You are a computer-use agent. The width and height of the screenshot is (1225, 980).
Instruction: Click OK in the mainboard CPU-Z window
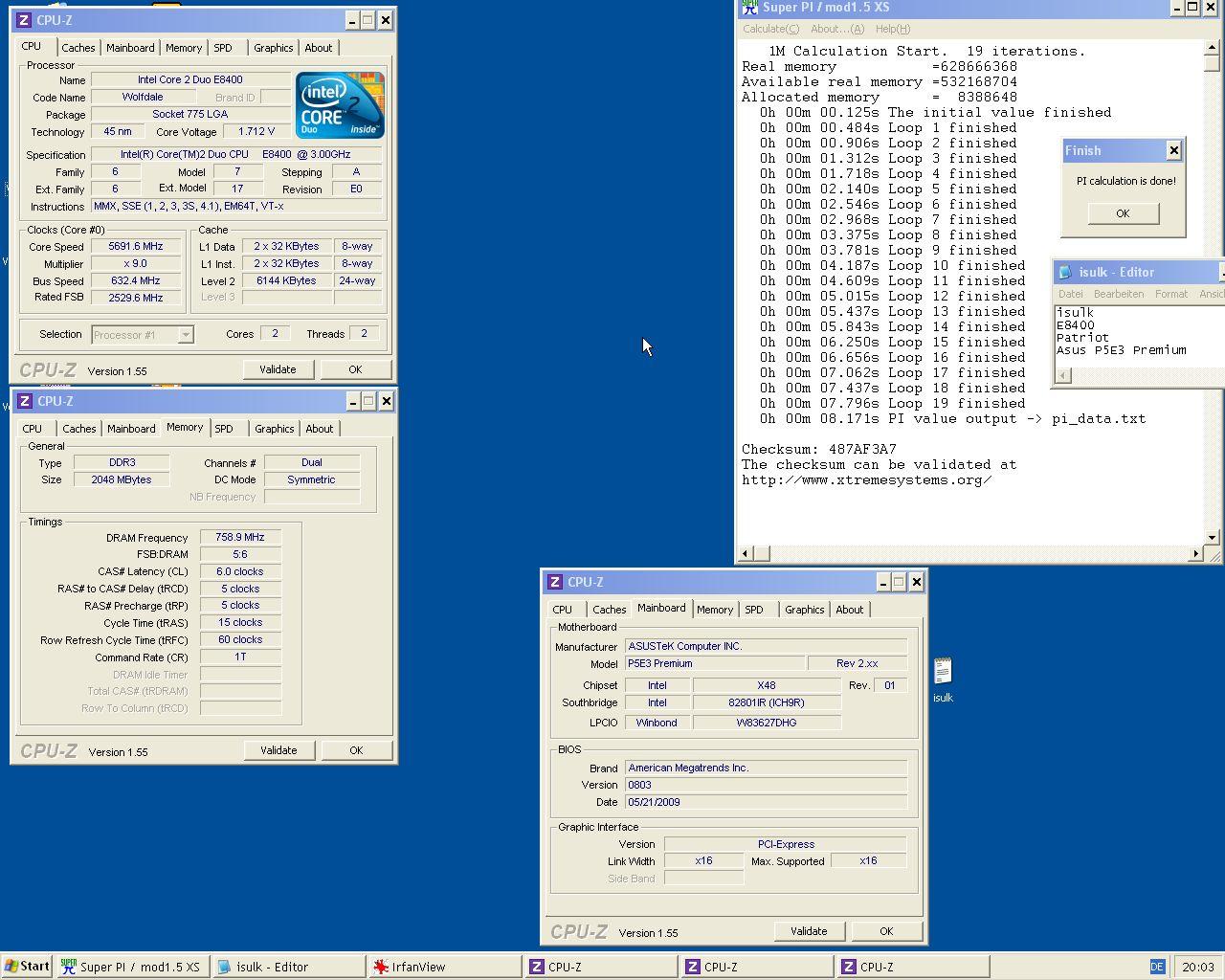click(886, 931)
